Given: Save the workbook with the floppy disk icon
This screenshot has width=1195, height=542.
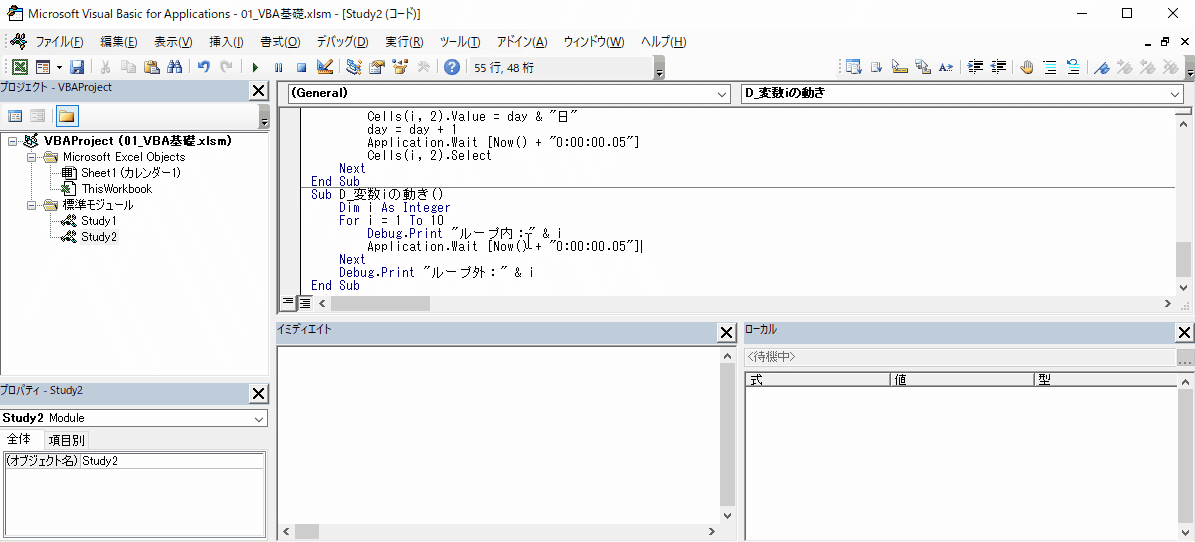Looking at the screenshot, I should (77, 67).
